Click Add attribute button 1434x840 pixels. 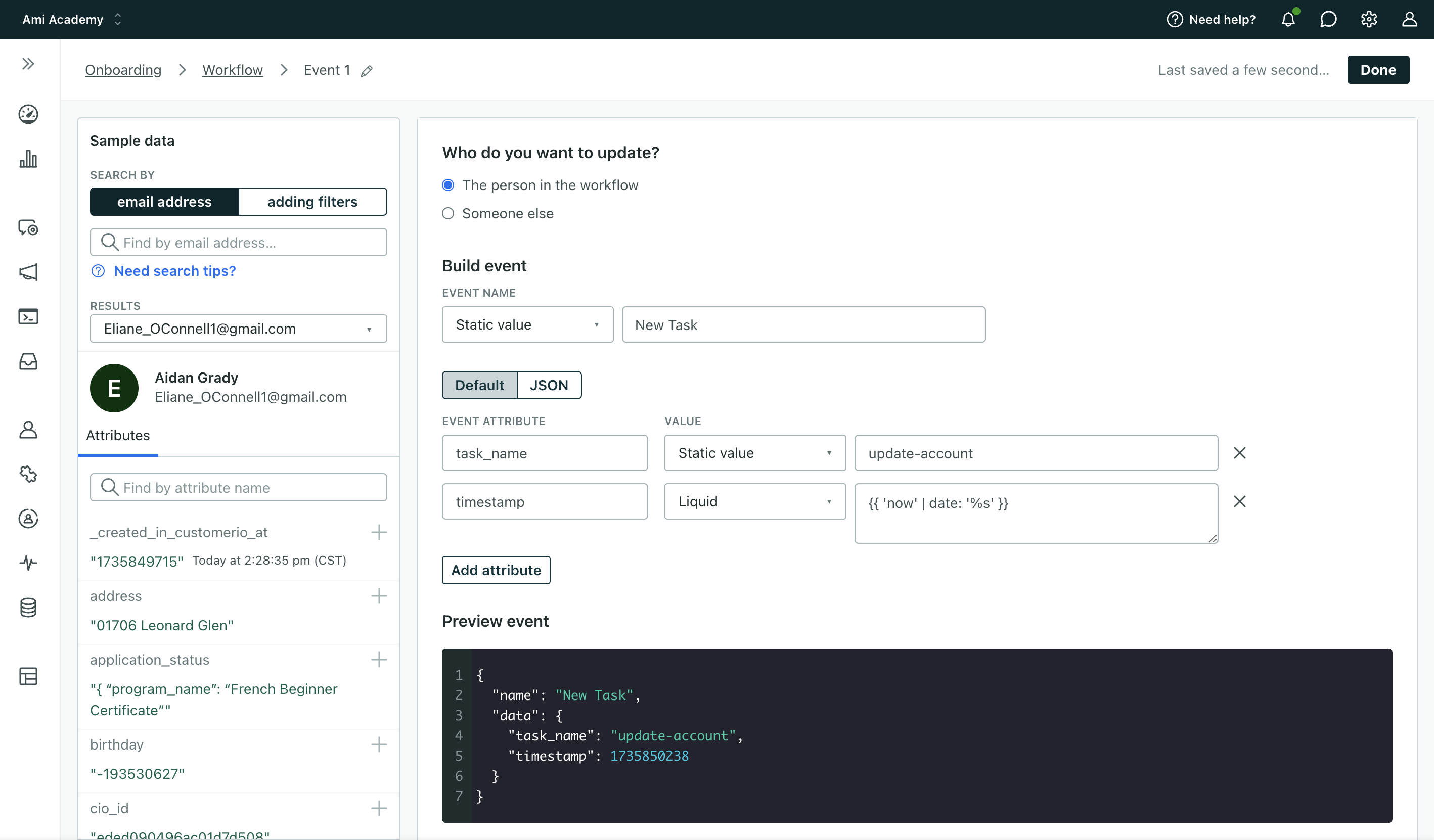pyautogui.click(x=496, y=570)
